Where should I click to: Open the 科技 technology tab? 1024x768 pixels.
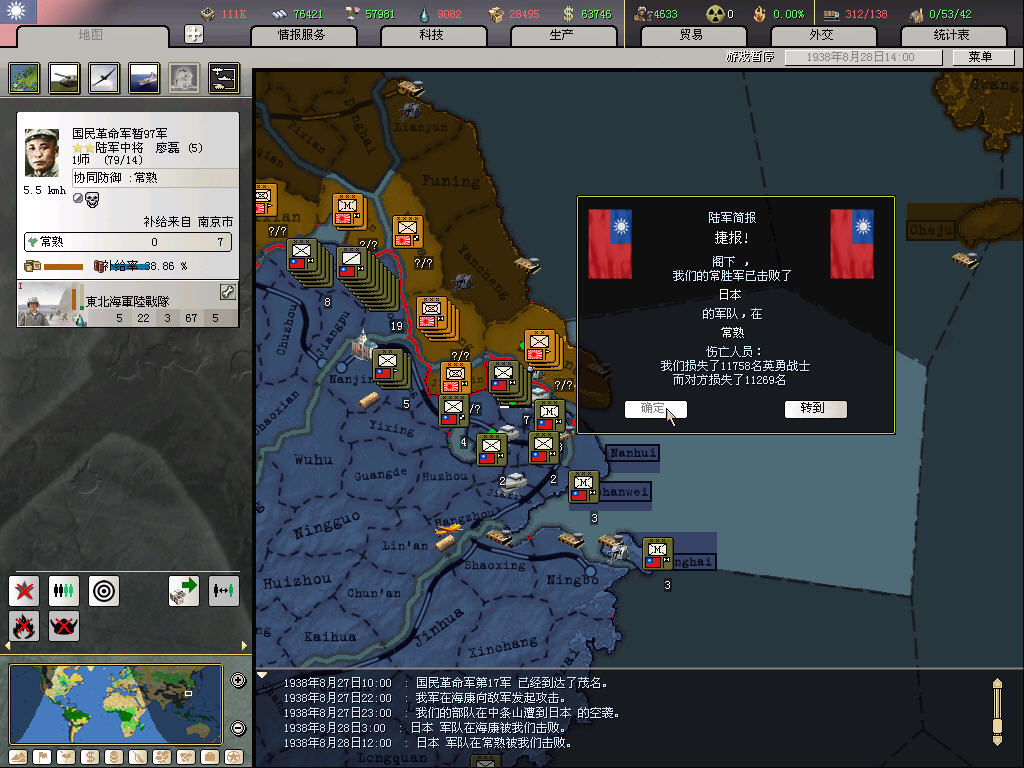point(432,35)
